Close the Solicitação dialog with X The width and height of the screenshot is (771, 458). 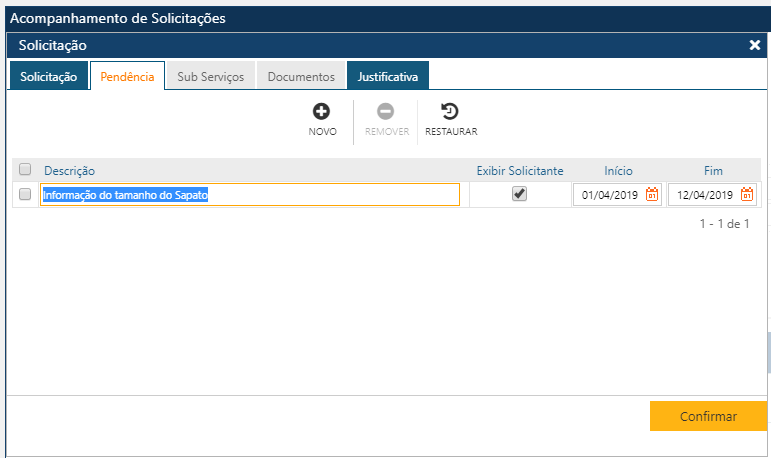(755, 45)
